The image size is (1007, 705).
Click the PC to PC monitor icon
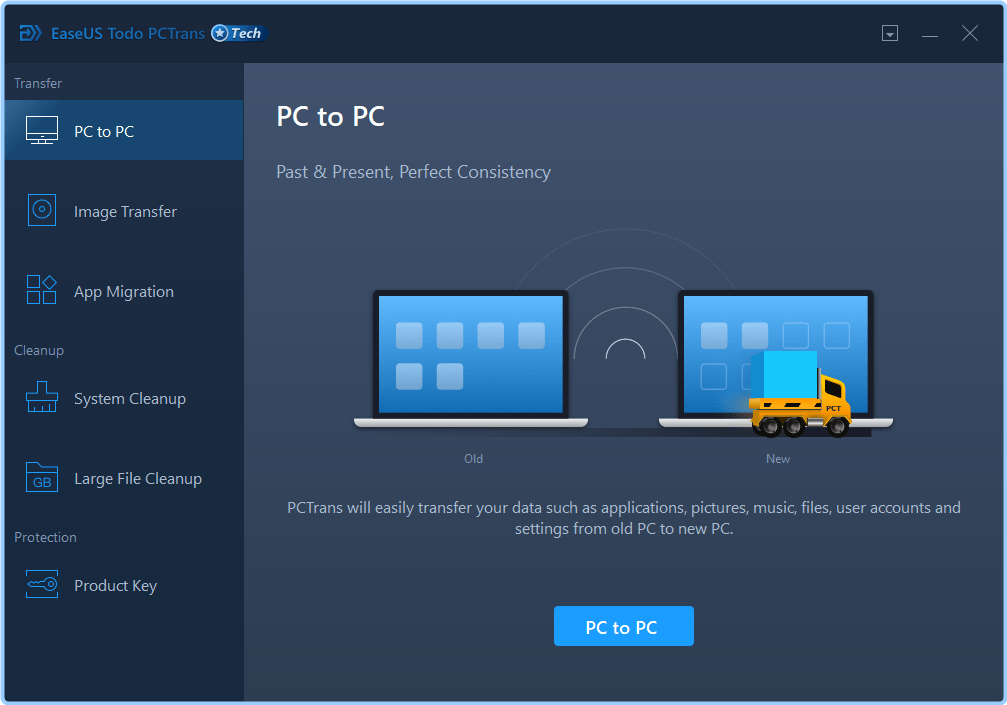coord(42,130)
